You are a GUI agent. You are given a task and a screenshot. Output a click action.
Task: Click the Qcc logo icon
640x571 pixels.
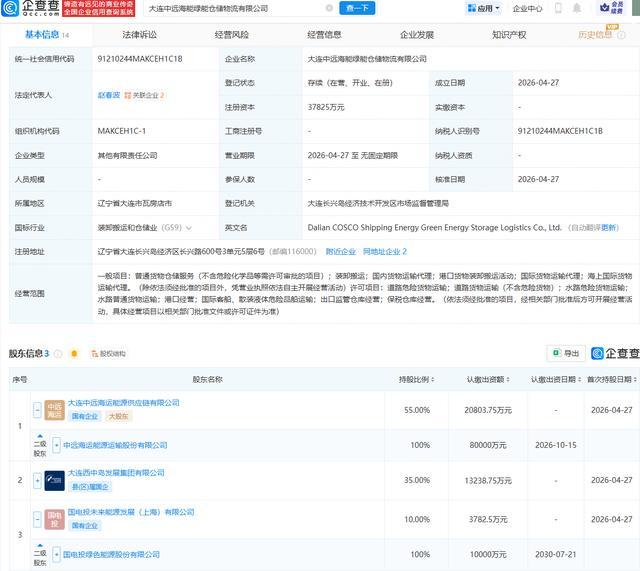tap(10, 8)
